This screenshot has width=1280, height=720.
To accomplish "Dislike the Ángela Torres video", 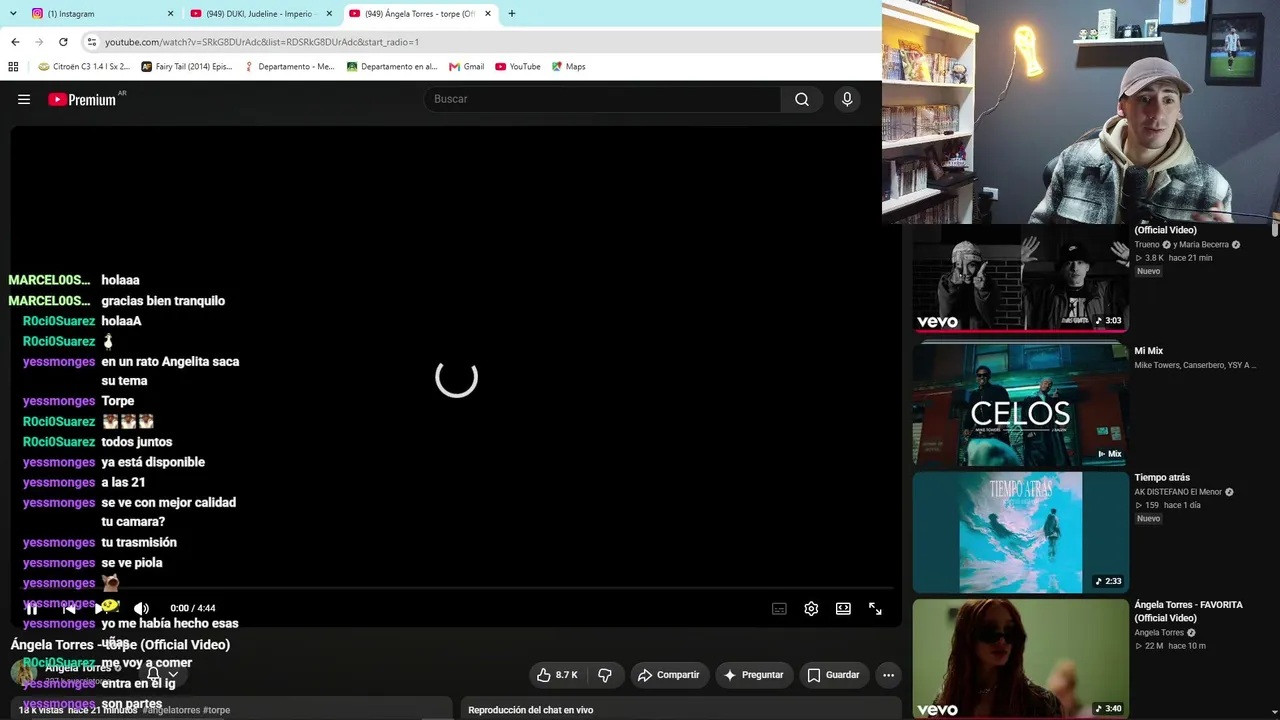I will click(605, 675).
